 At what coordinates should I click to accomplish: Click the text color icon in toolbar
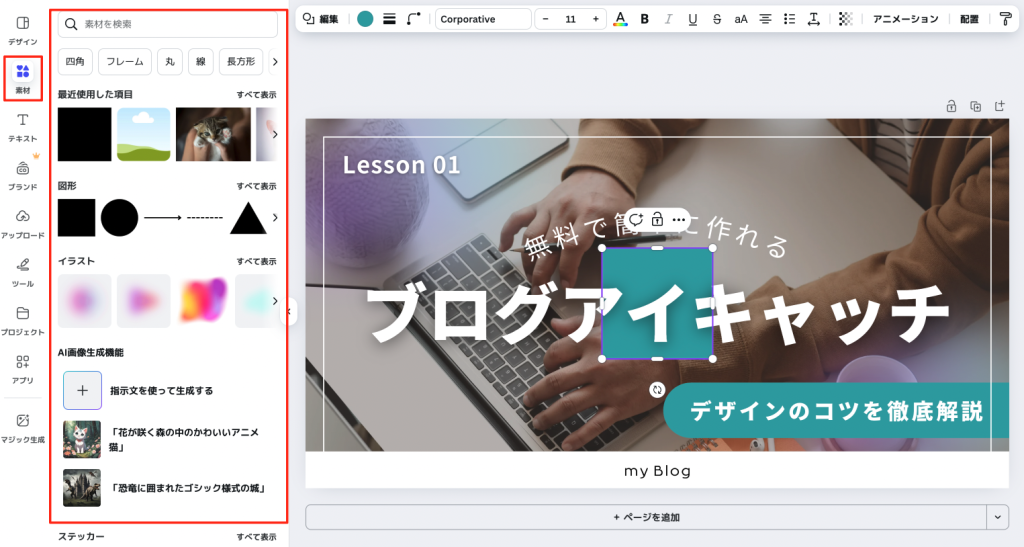coord(620,19)
